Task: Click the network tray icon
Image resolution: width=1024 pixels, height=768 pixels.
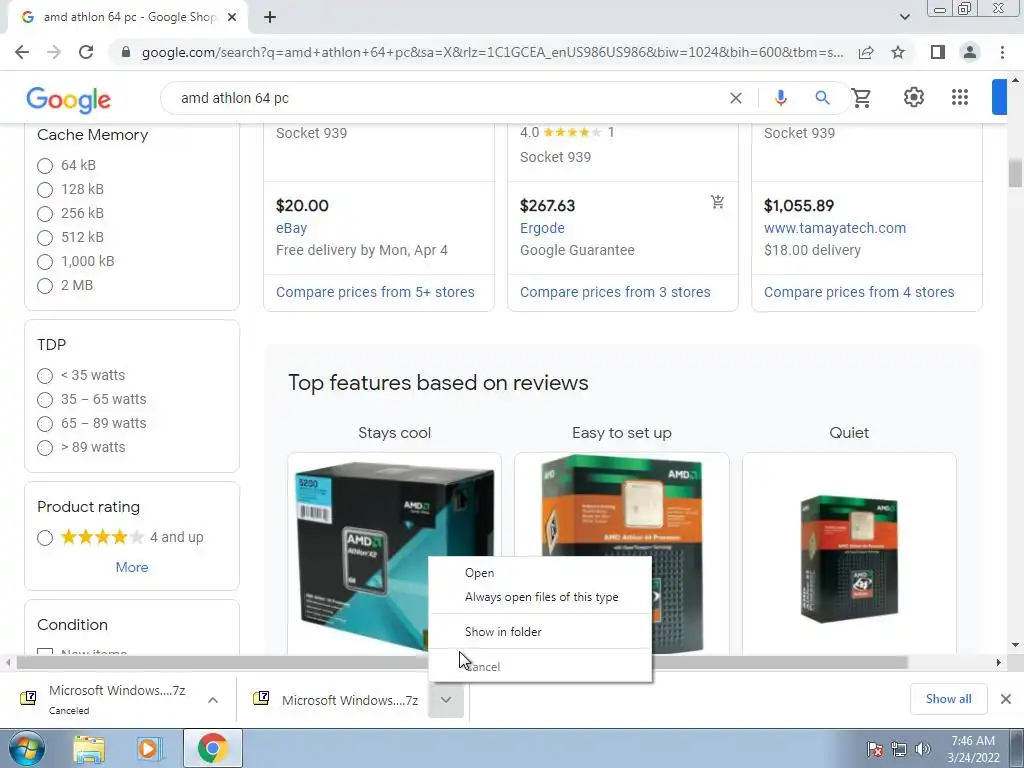Action: 899,749
